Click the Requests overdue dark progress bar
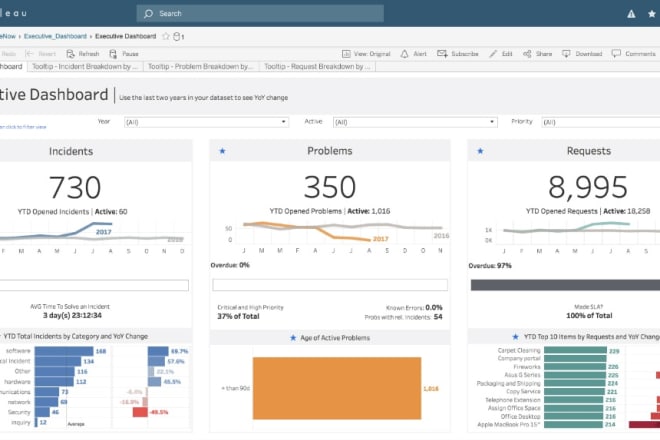This screenshot has height=440, width=660. 565,285
